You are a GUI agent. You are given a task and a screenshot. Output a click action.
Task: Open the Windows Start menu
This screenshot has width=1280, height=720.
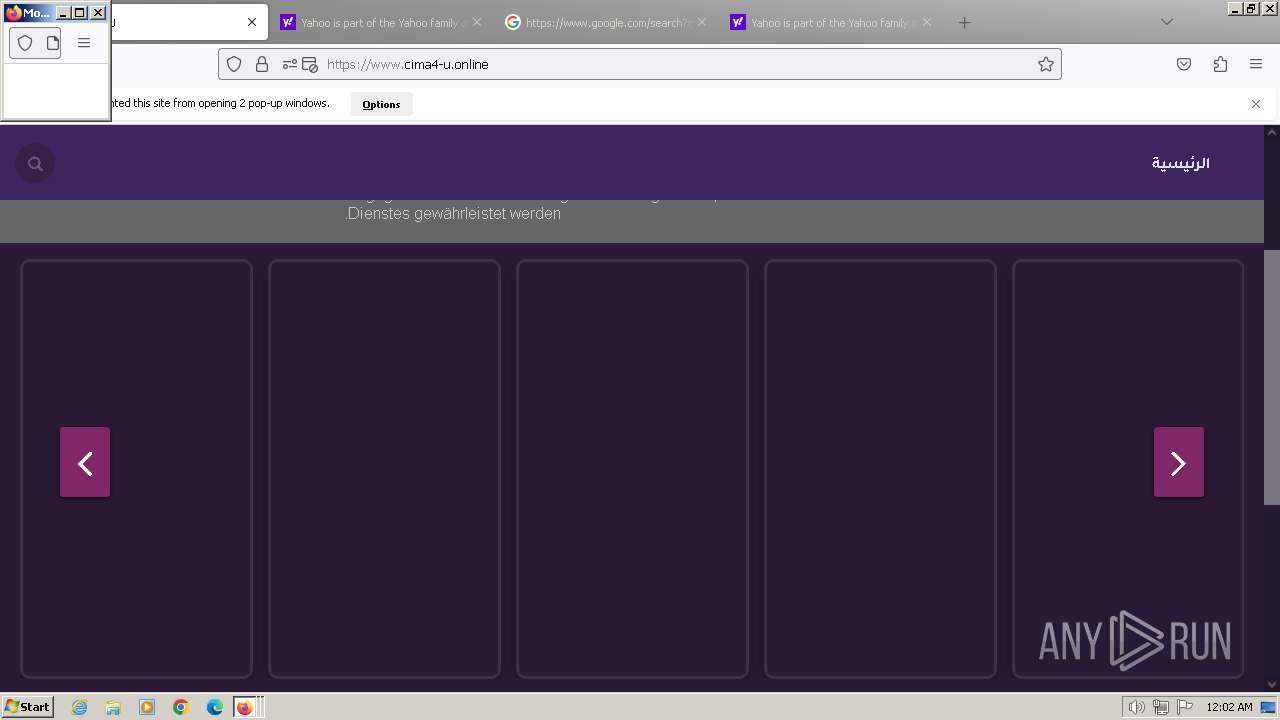pos(27,706)
